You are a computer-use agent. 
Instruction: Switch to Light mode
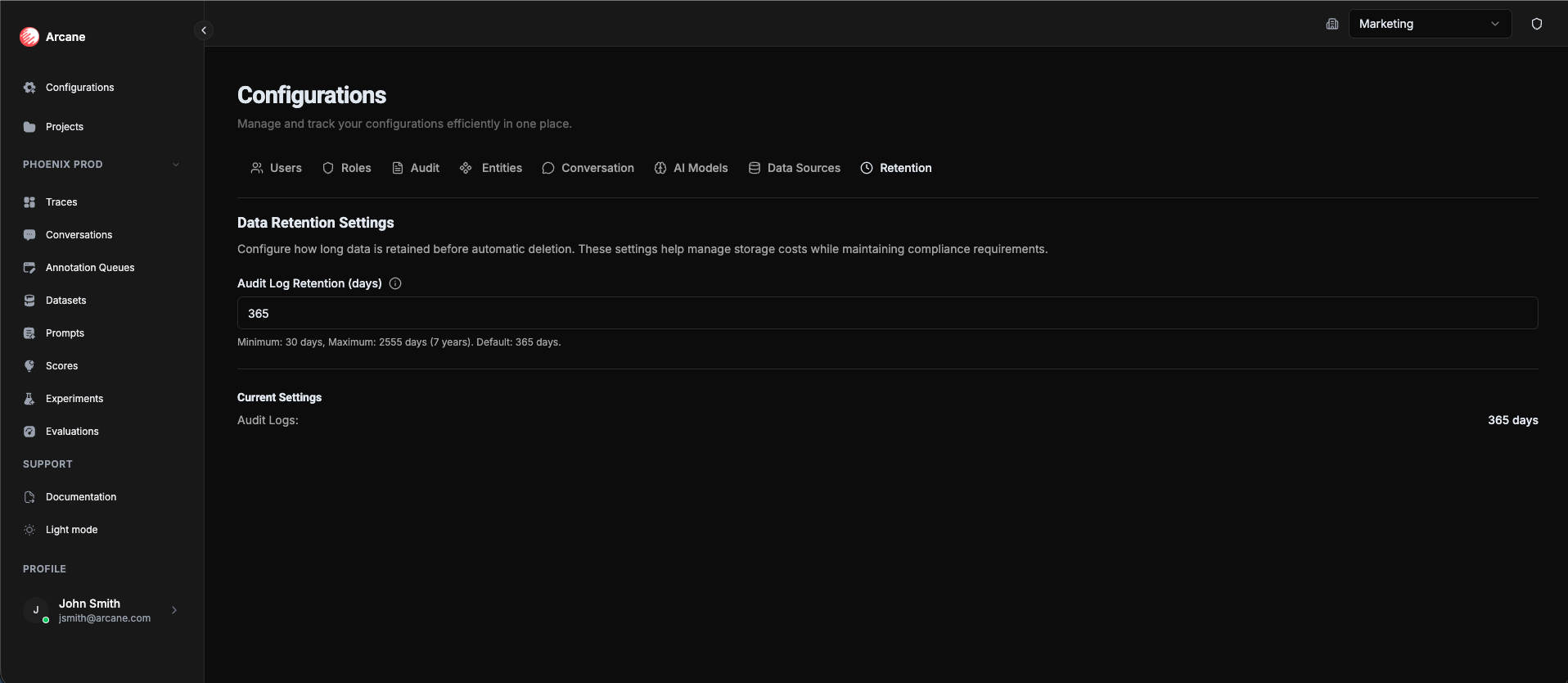[71, 530]
